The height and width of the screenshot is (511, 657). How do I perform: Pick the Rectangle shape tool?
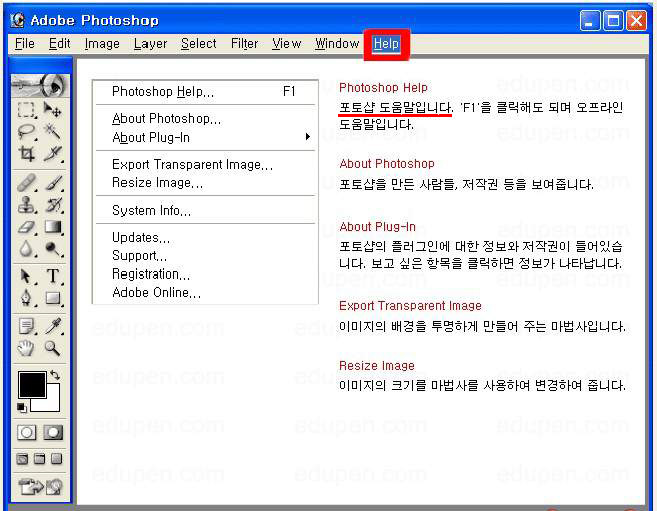(x=53, y=298)
